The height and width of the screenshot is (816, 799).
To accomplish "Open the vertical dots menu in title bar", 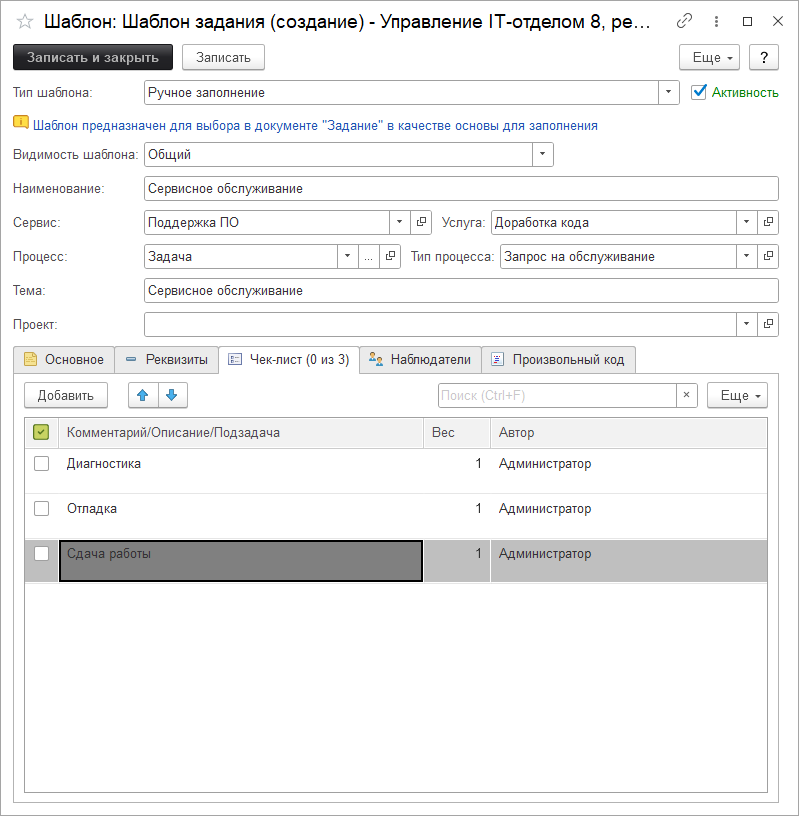I will (x=714, y=21).
